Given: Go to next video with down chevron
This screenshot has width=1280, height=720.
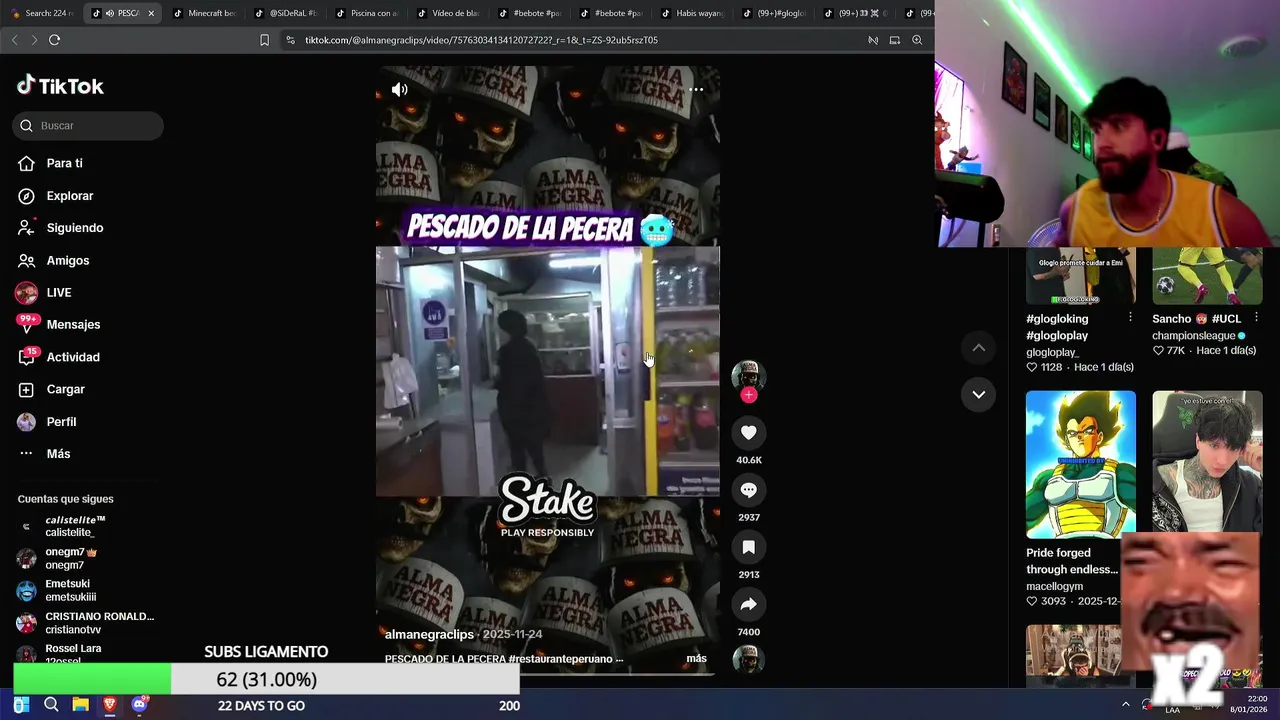Looking at the screenshot, I should pyautogui.click(x=979, y=394).
